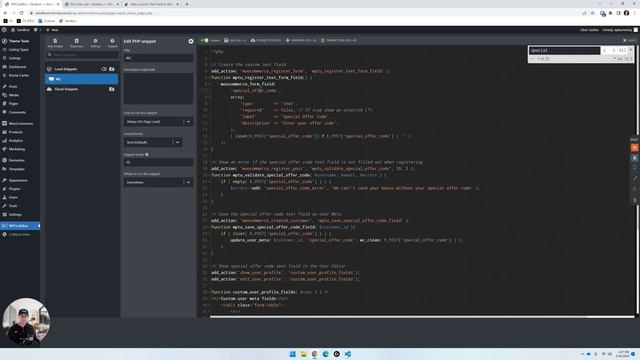Select the WC snippet in the list
This screenshot has width=640, height=360.
coord(81,79)
